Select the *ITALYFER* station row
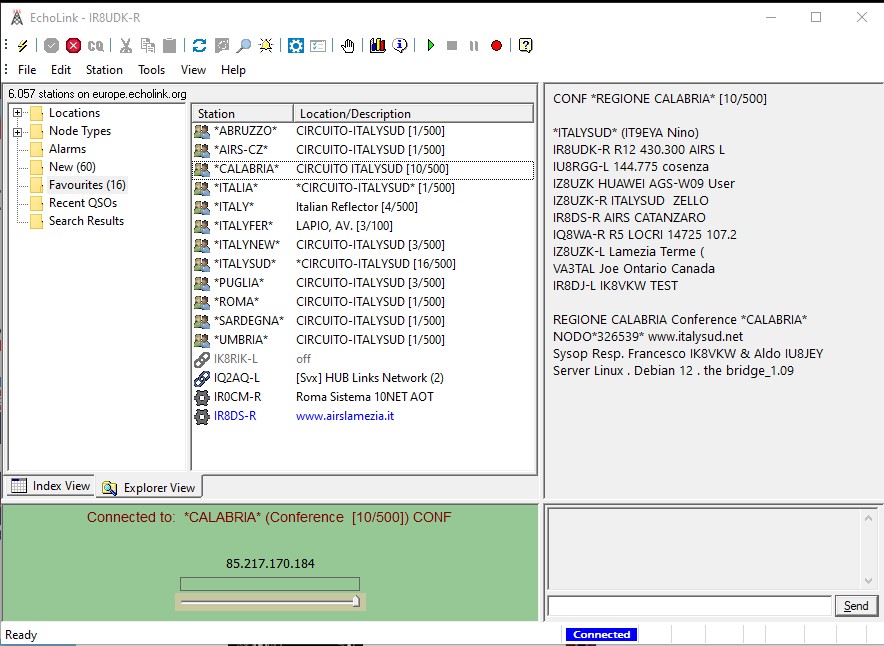Image resolution: width=884 pixels, height=646 pixels. (363, 226)
